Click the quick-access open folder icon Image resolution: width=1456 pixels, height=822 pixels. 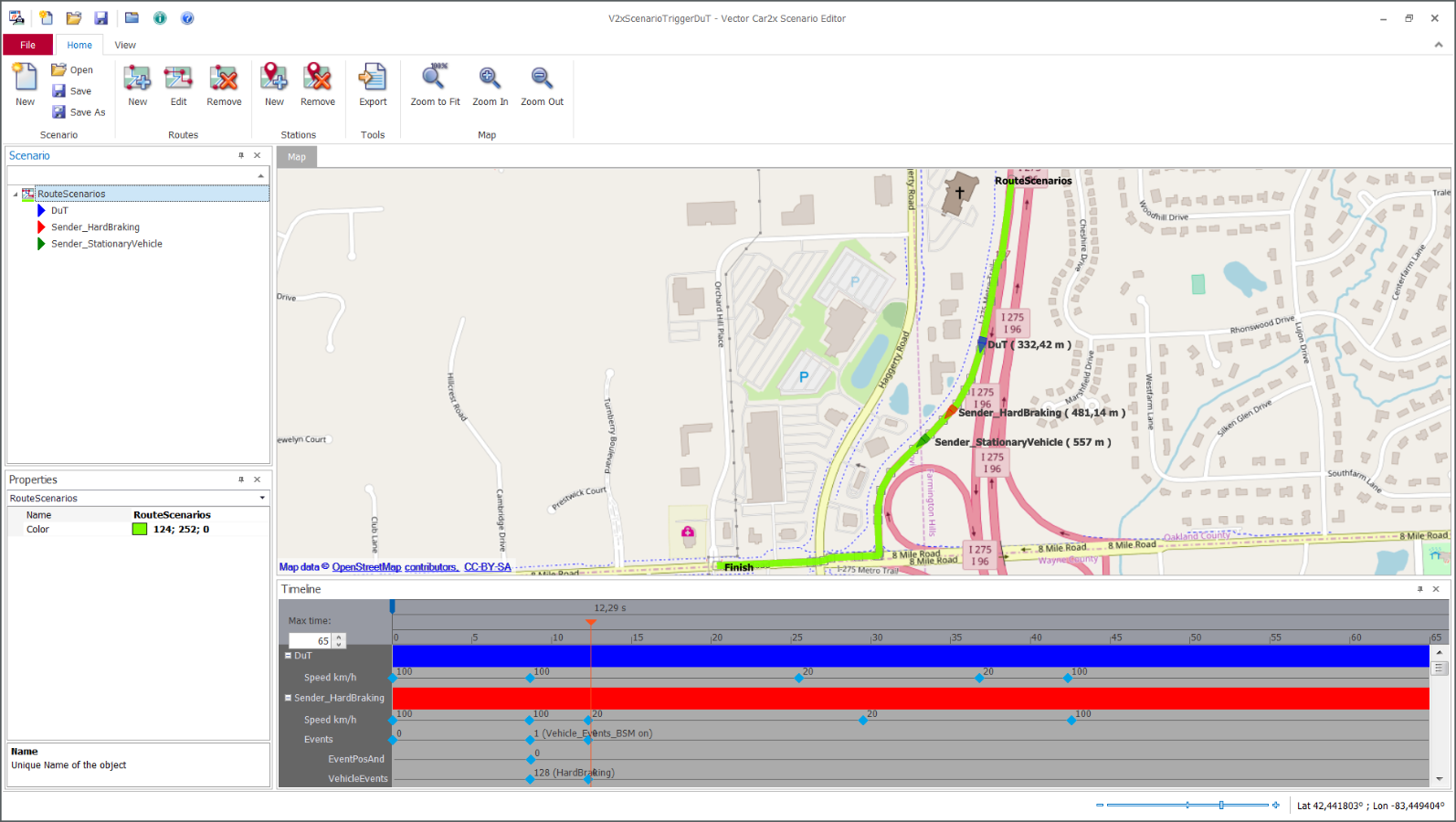point(74,17)
